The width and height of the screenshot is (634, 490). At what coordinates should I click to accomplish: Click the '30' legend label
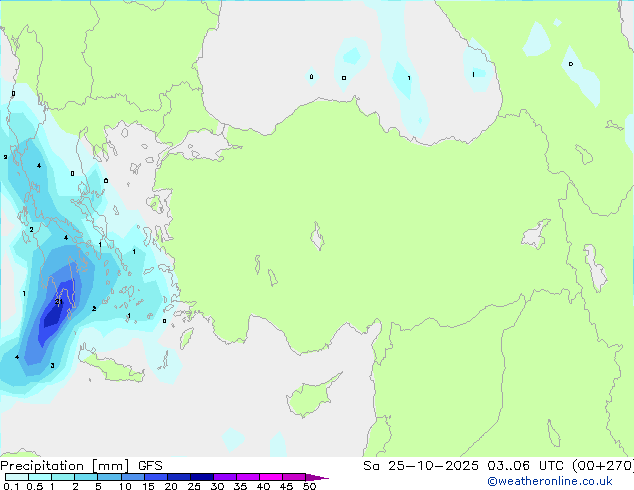[217, 486]
